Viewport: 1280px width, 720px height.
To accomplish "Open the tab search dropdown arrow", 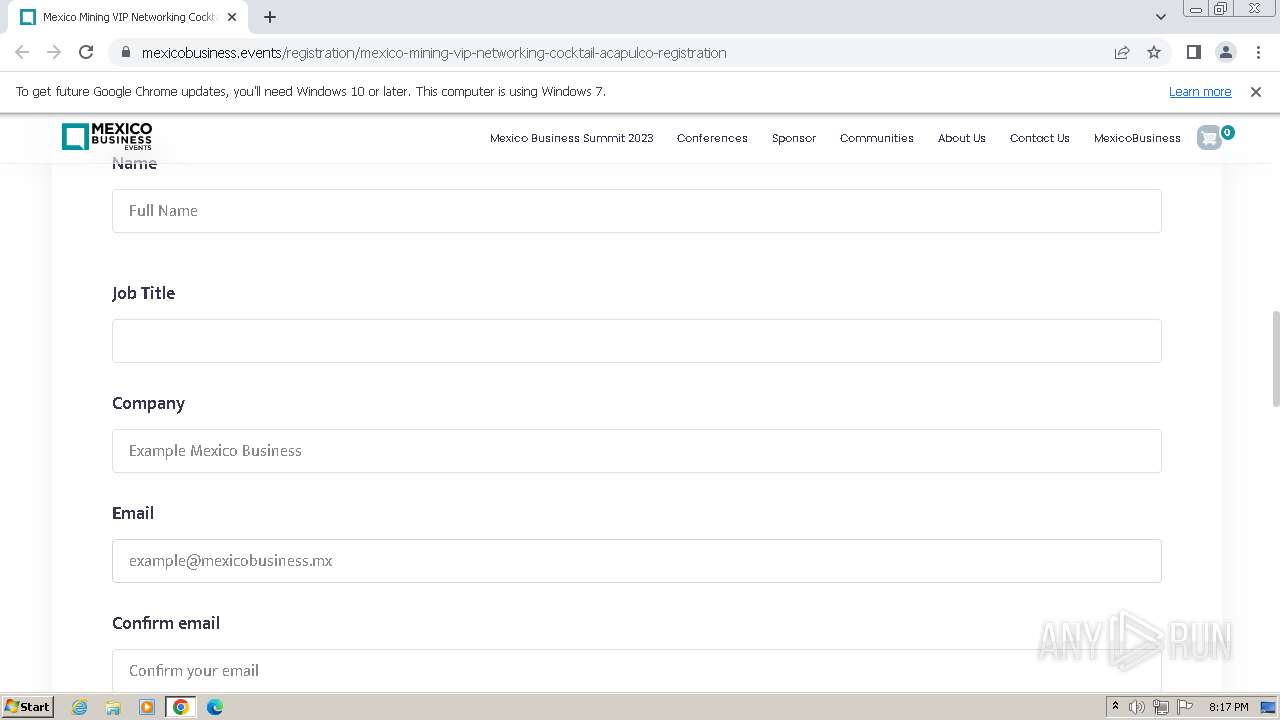I will click(1160, 16).
